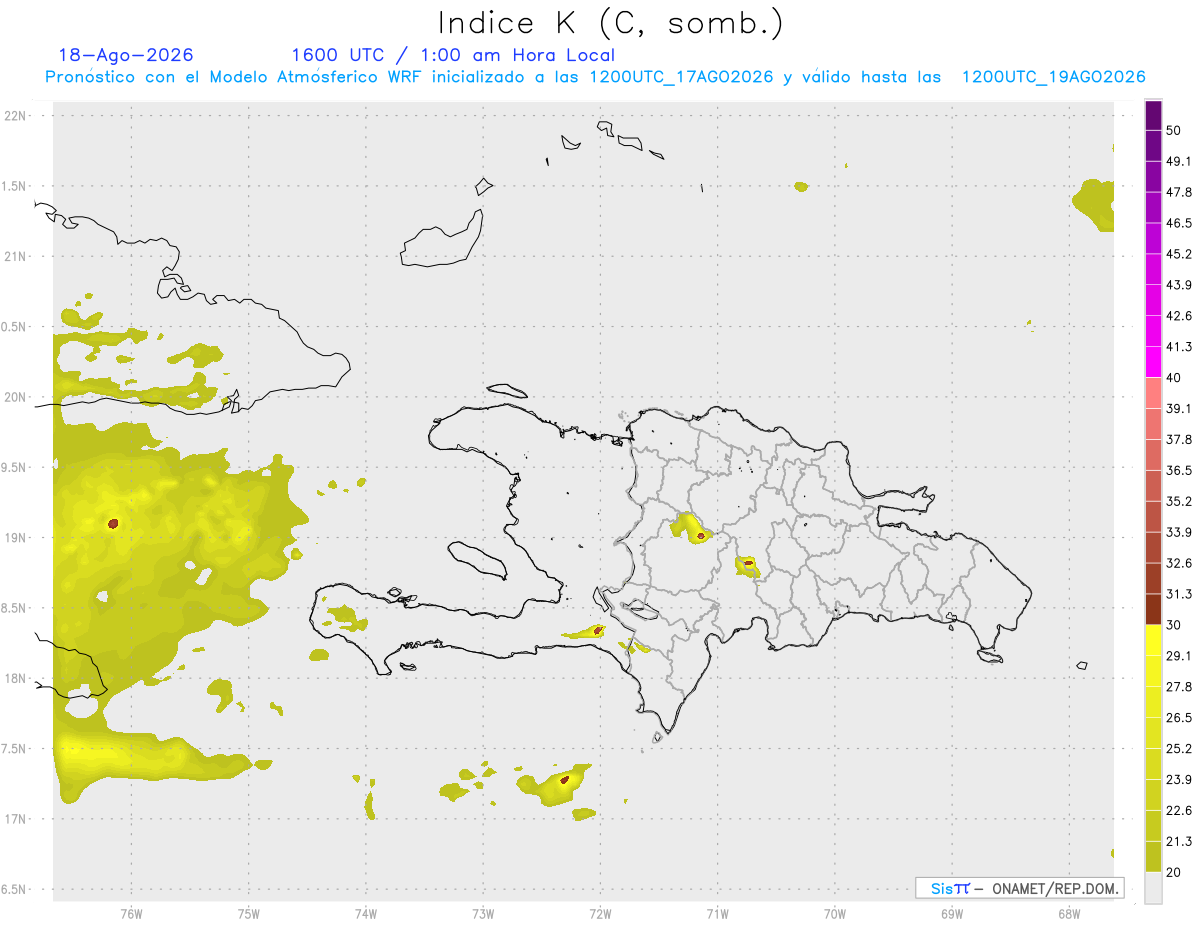Screen dimensions: 1200x927
Task: Click the "68W" longitude axis label
Action: [1069, 914]
